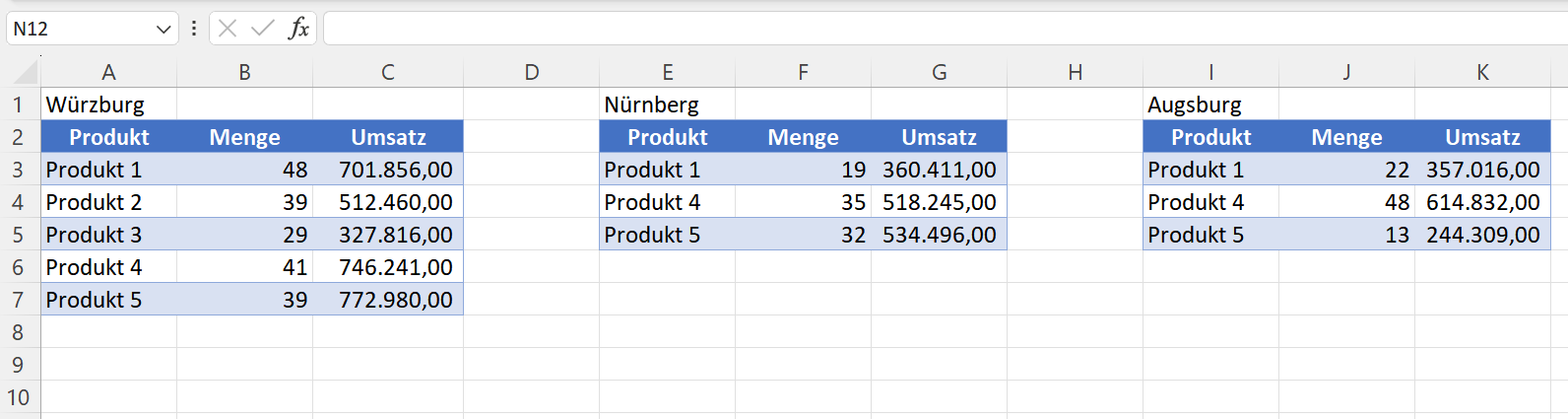The image size is (1568, 419).
Task: Open the Name Box dropdown arrow
Action: click(163, 30)
